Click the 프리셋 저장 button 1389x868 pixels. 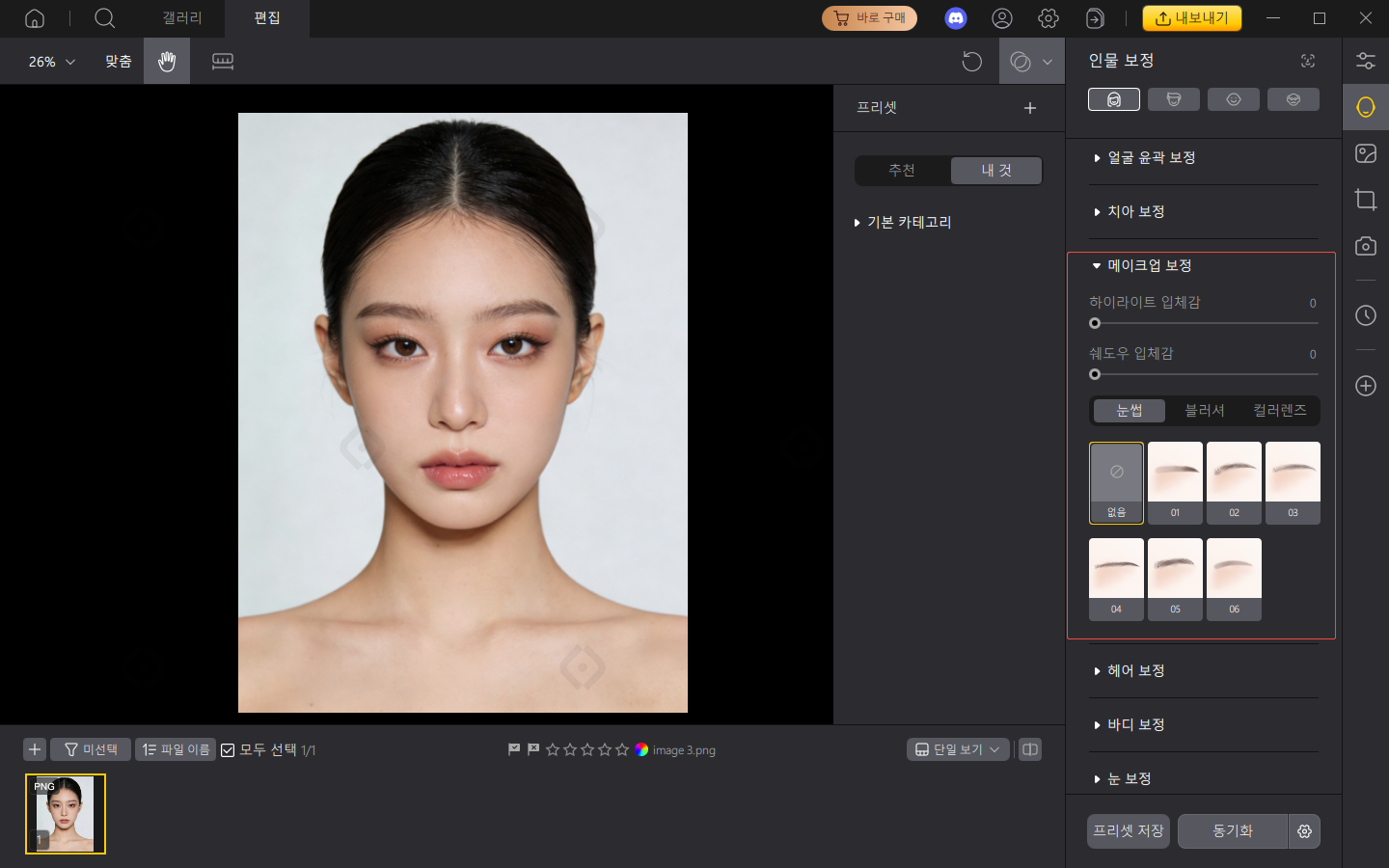[1128, 831]
